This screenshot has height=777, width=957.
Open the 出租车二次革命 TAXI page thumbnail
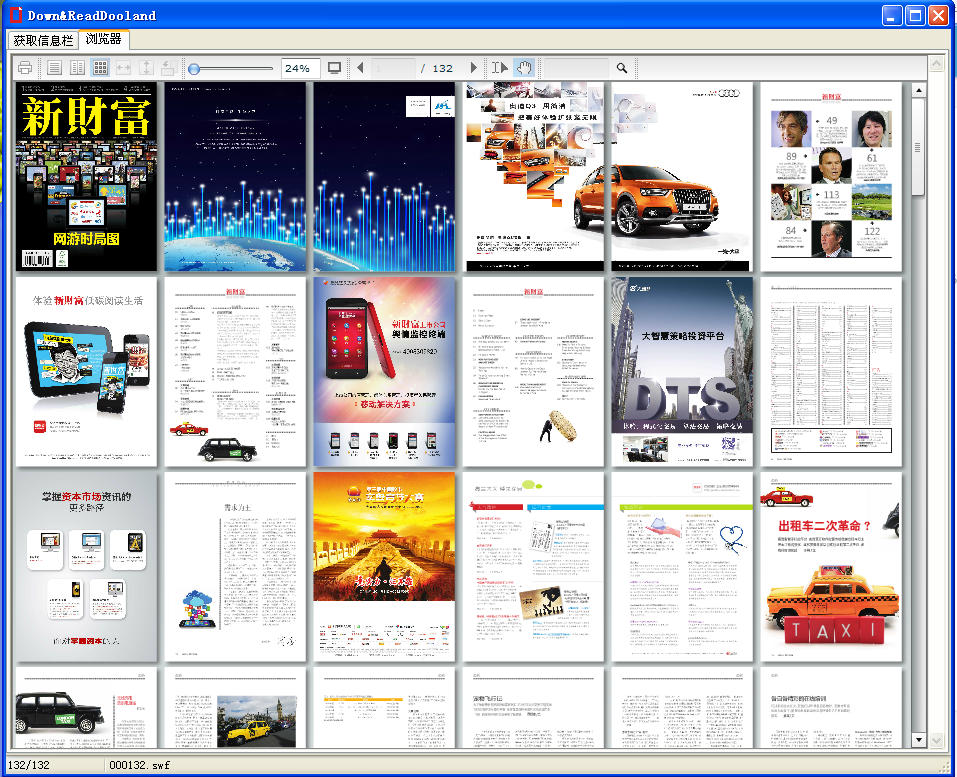[x=831, y=566]
